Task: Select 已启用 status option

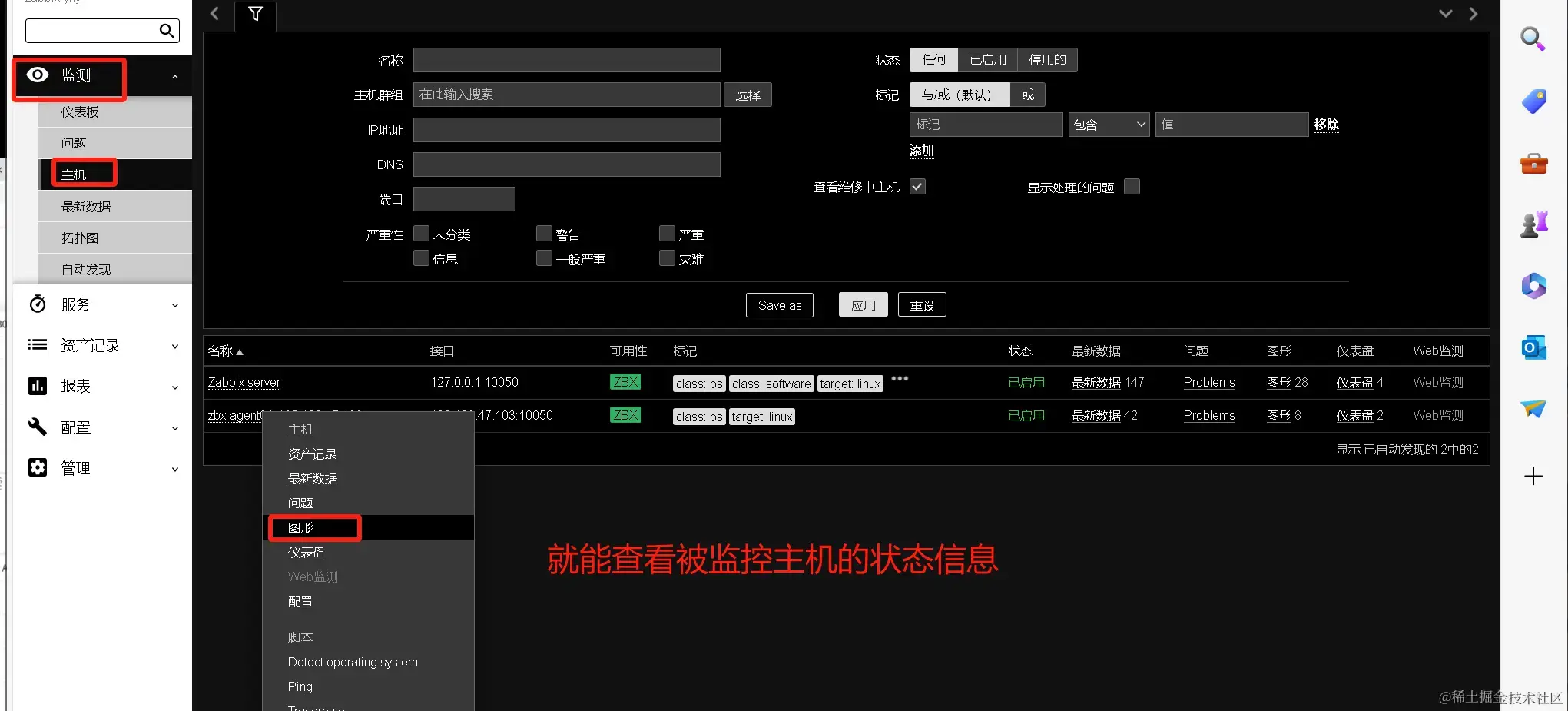Action: tap(988, 60)
